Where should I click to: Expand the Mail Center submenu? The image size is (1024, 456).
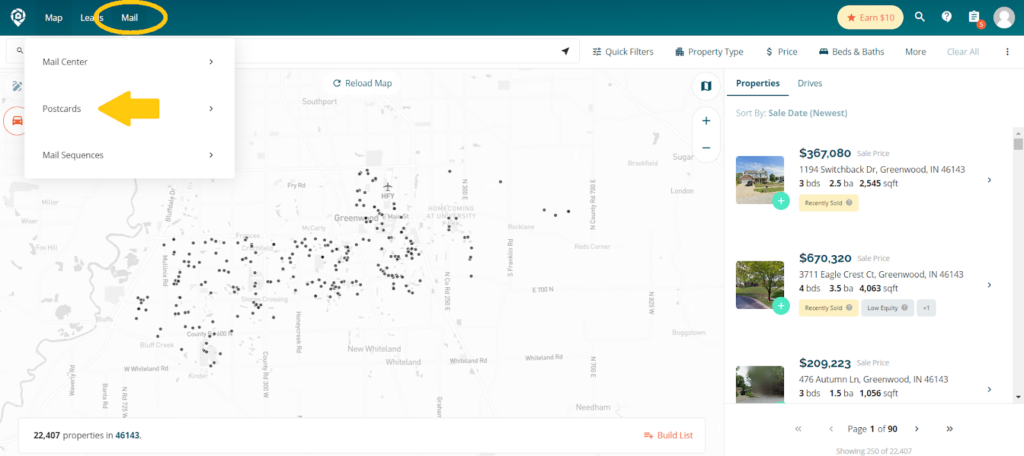point(129,62)
